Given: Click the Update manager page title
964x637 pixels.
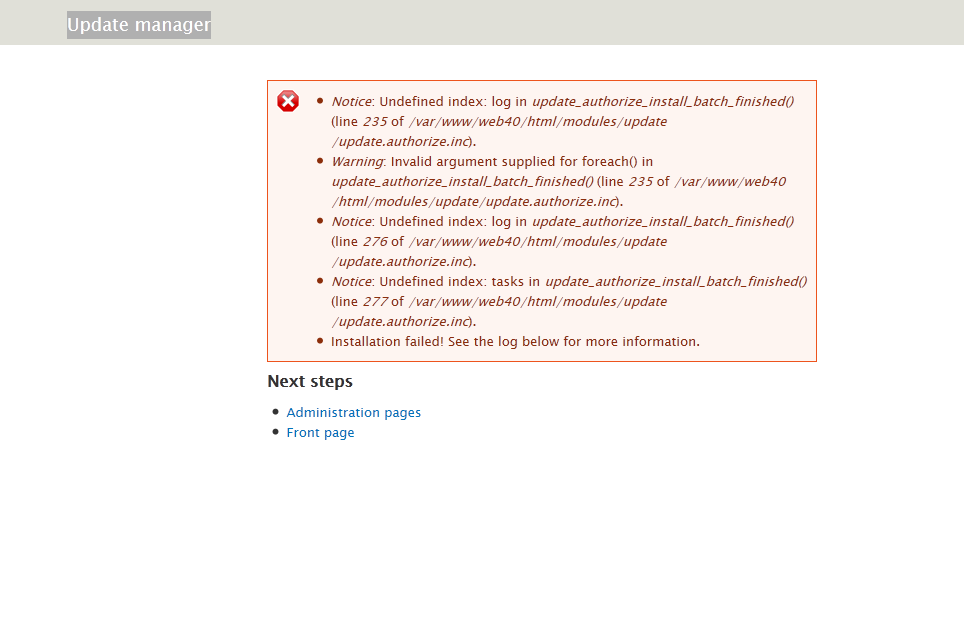Looking at the screenshot, I should click(x=139, y=25).
